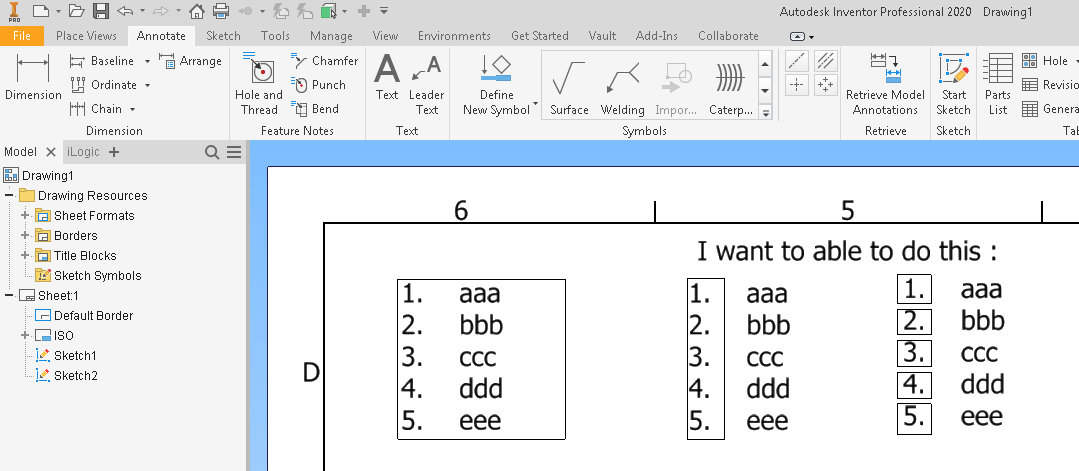Switch to the Place Views tab
The width and height of the screenshot is (1079, 471).
click(x=86, y=36)
